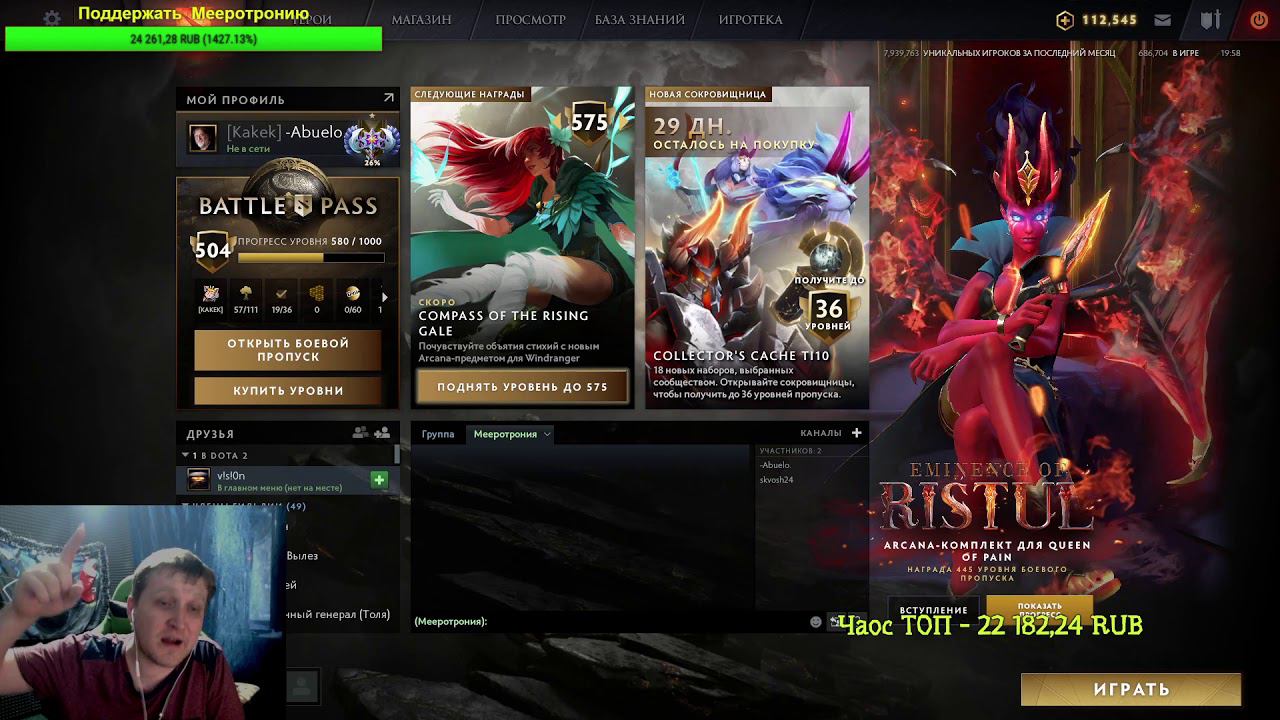Click the friends list scrollbar
1280x720 pixels.
pos(396,454)
